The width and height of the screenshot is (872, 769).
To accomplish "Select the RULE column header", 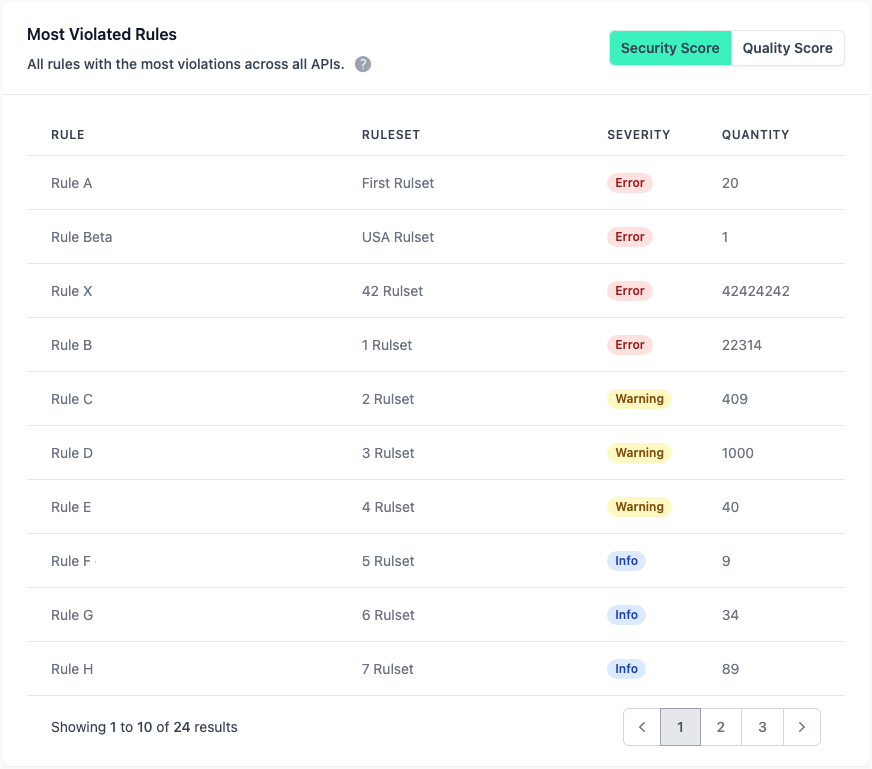I will coord(68,134).
